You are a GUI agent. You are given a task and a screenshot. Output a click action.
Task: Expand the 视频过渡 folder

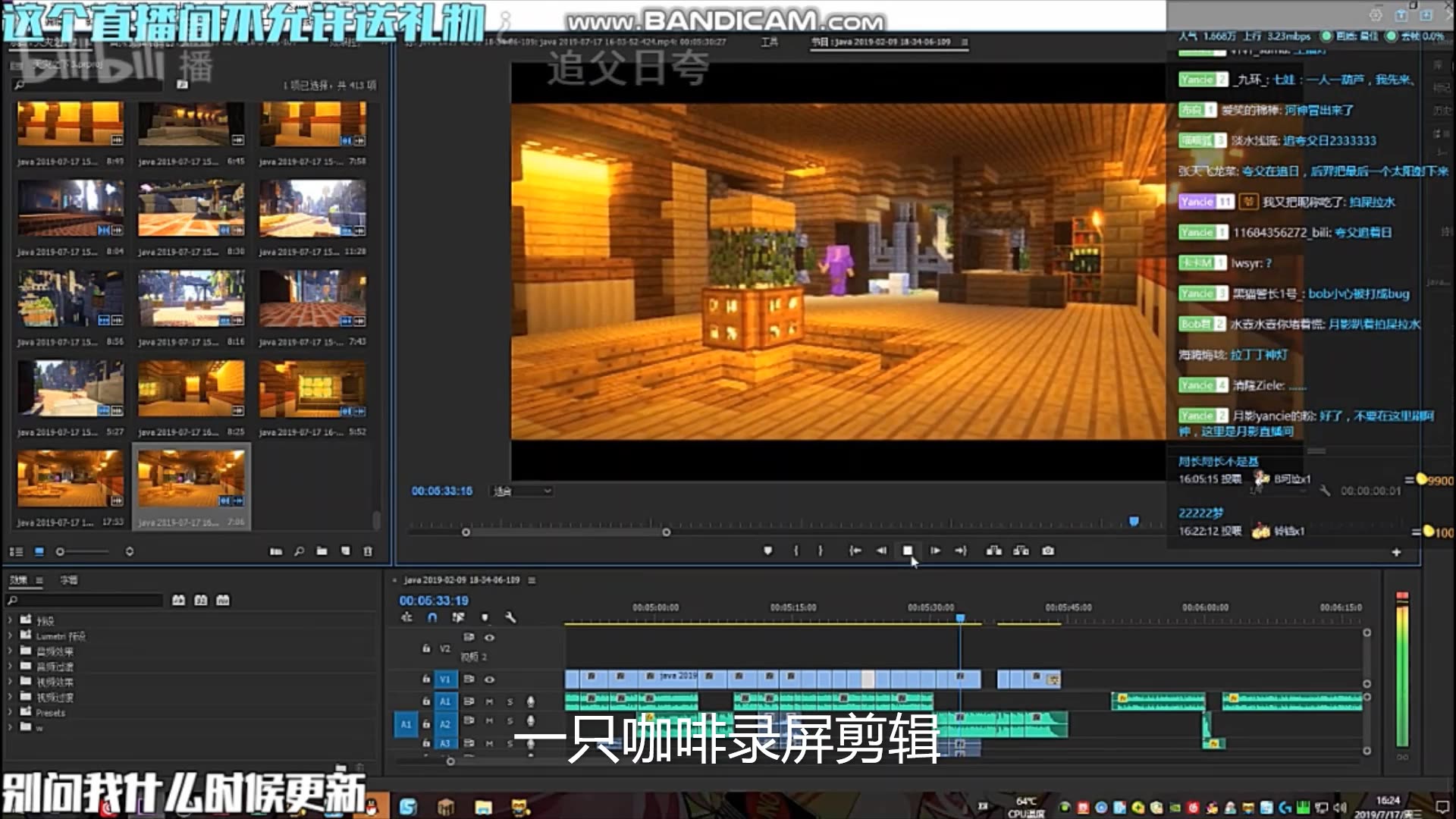pos(10,697)
